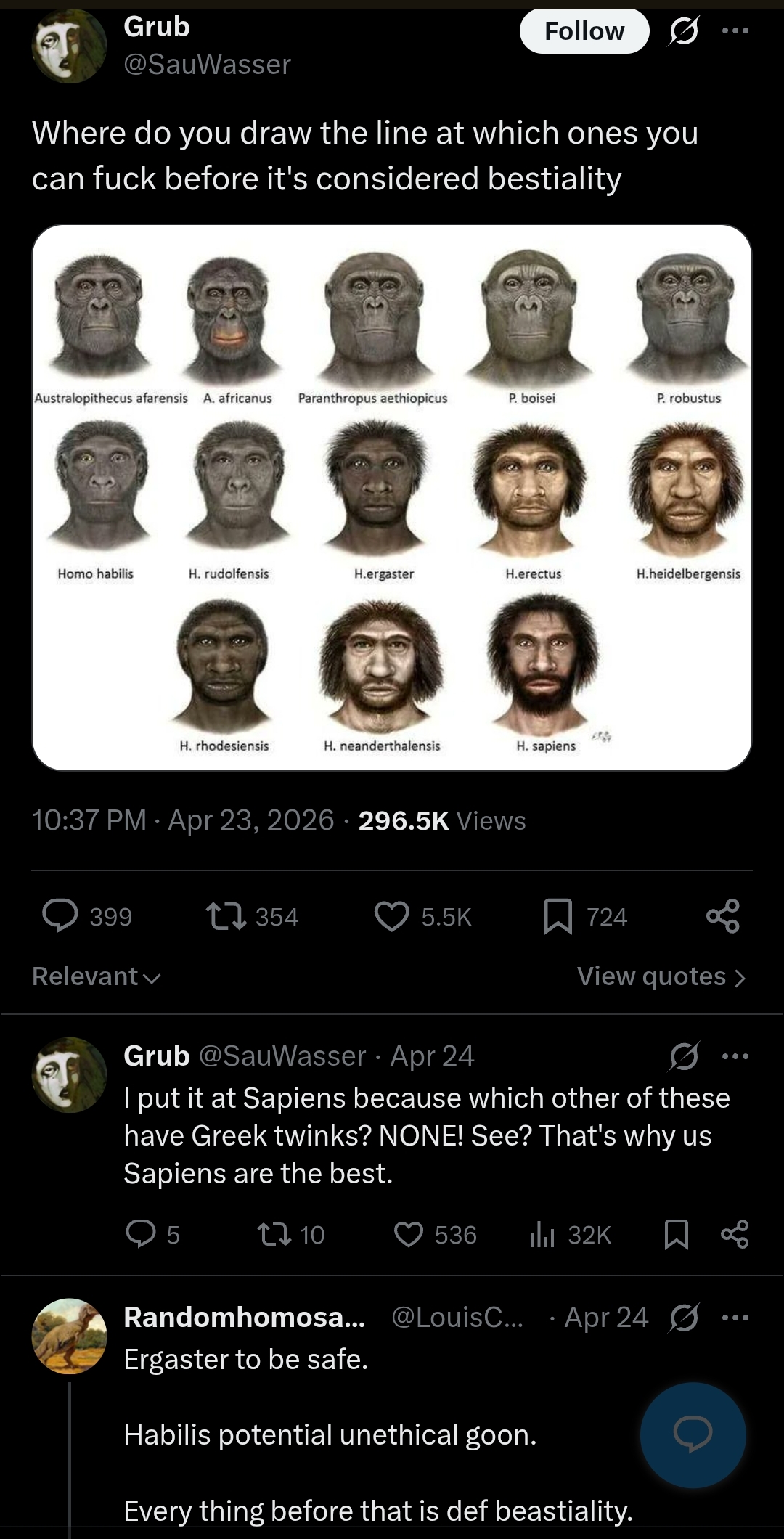Open more options on Grub's reply
This screenshot has width=784, height=1539.
(x=735, y=1056)
